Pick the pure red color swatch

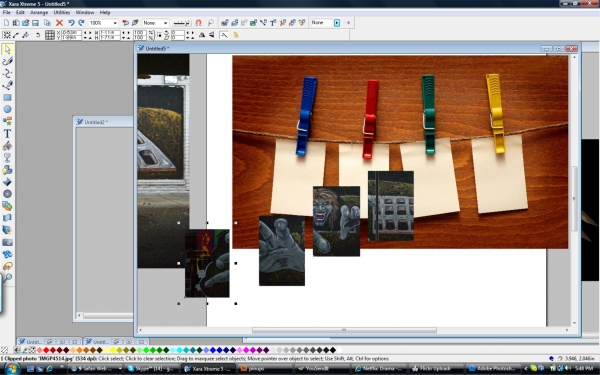tap(46, 350)
